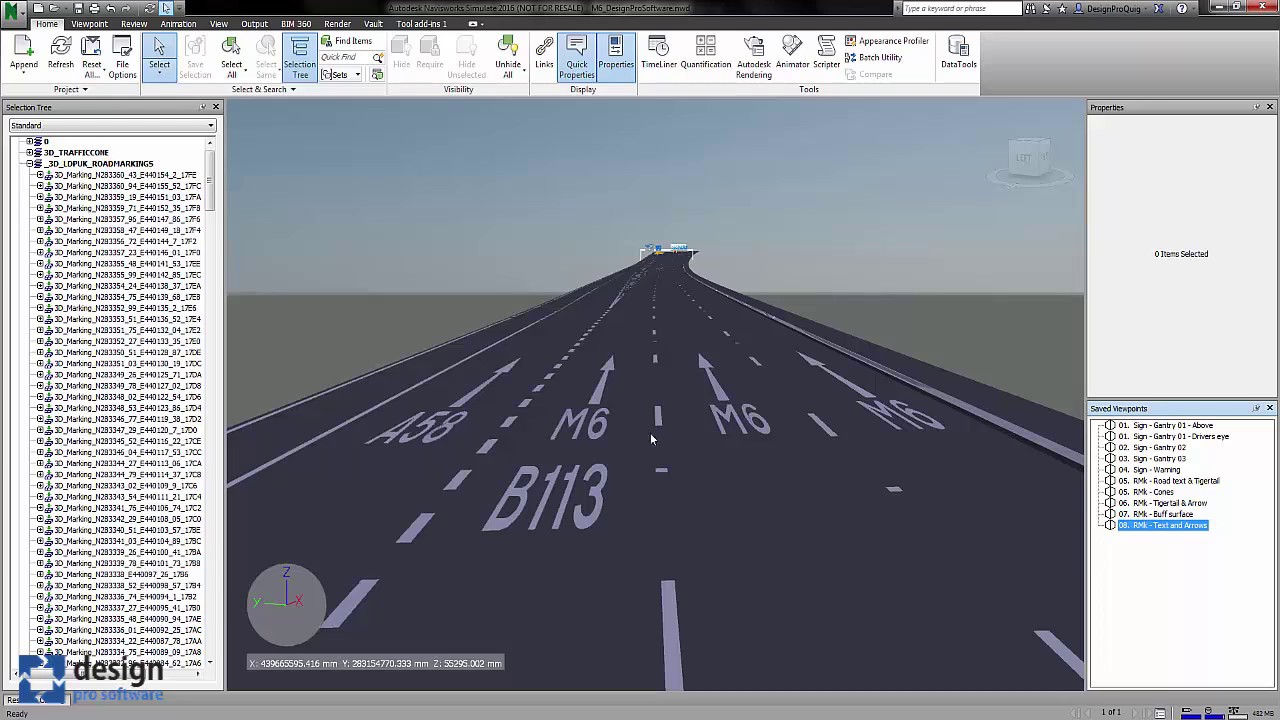Expand the Project panel dropdown
This screenshot has height=720, width=1280.
70,89
